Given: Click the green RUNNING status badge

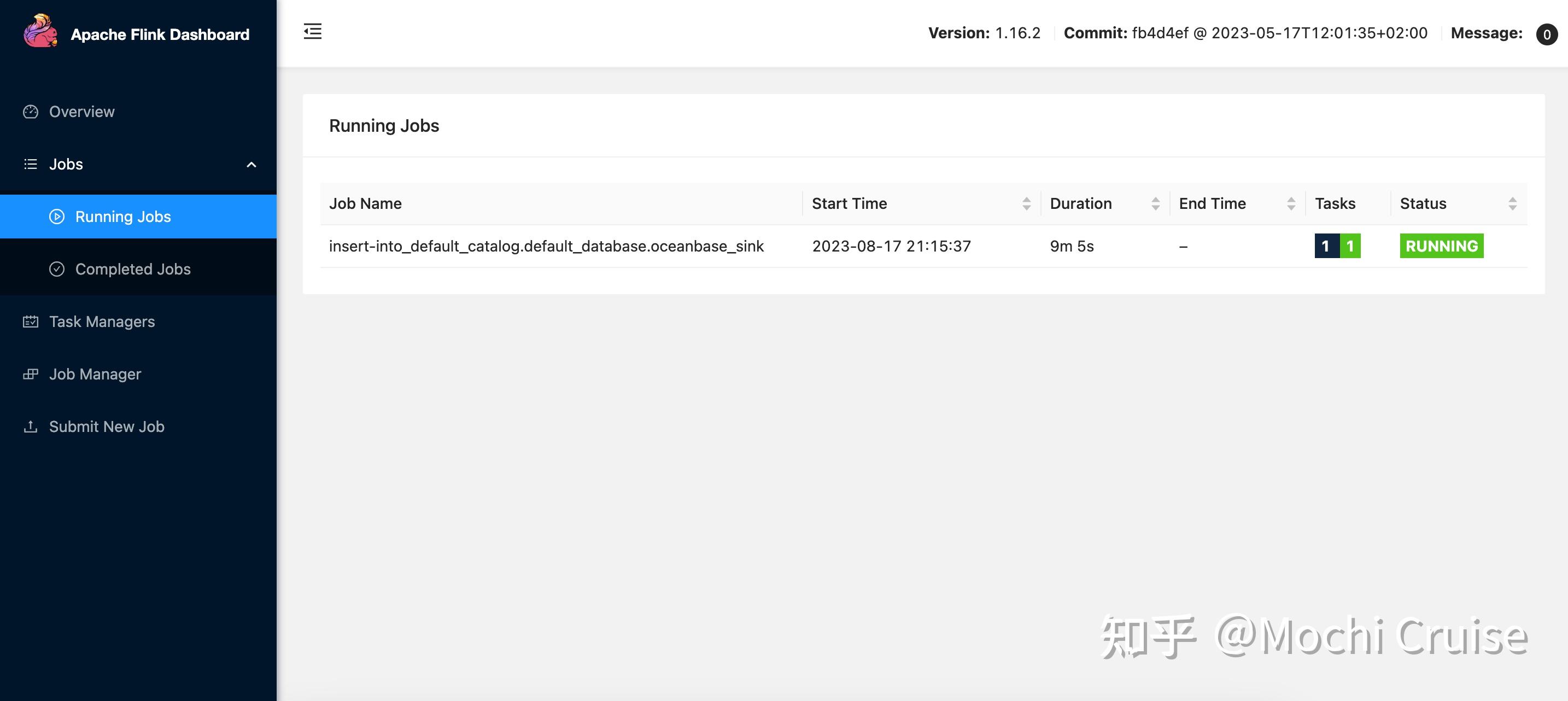Looking at the screenshot, I should coord(1441,246).
